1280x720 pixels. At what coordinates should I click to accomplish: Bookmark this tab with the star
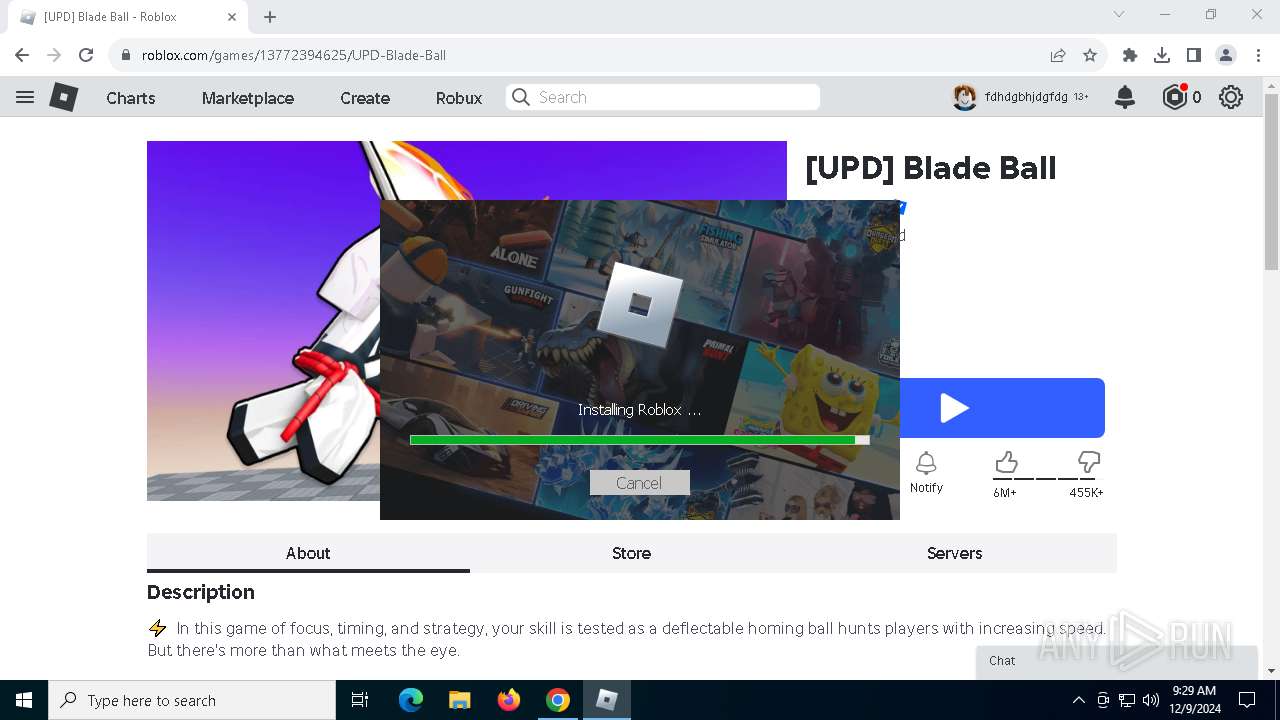(1090, 55)
